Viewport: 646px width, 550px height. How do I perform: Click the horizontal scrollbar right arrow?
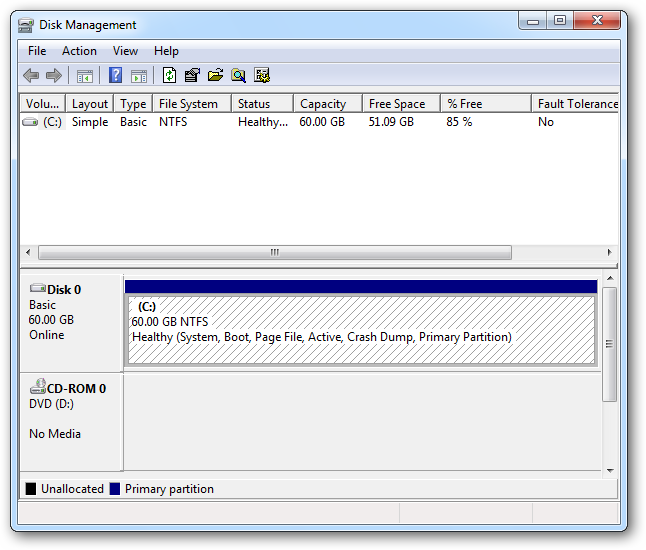(x=609, y=252)
